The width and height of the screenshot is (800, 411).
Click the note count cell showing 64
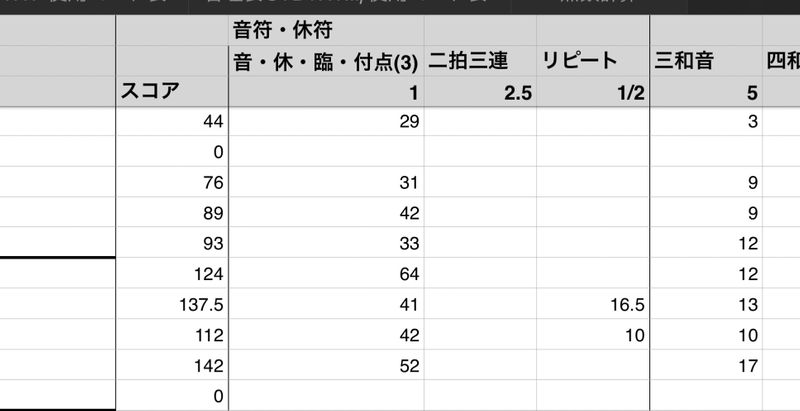[326, 274]
